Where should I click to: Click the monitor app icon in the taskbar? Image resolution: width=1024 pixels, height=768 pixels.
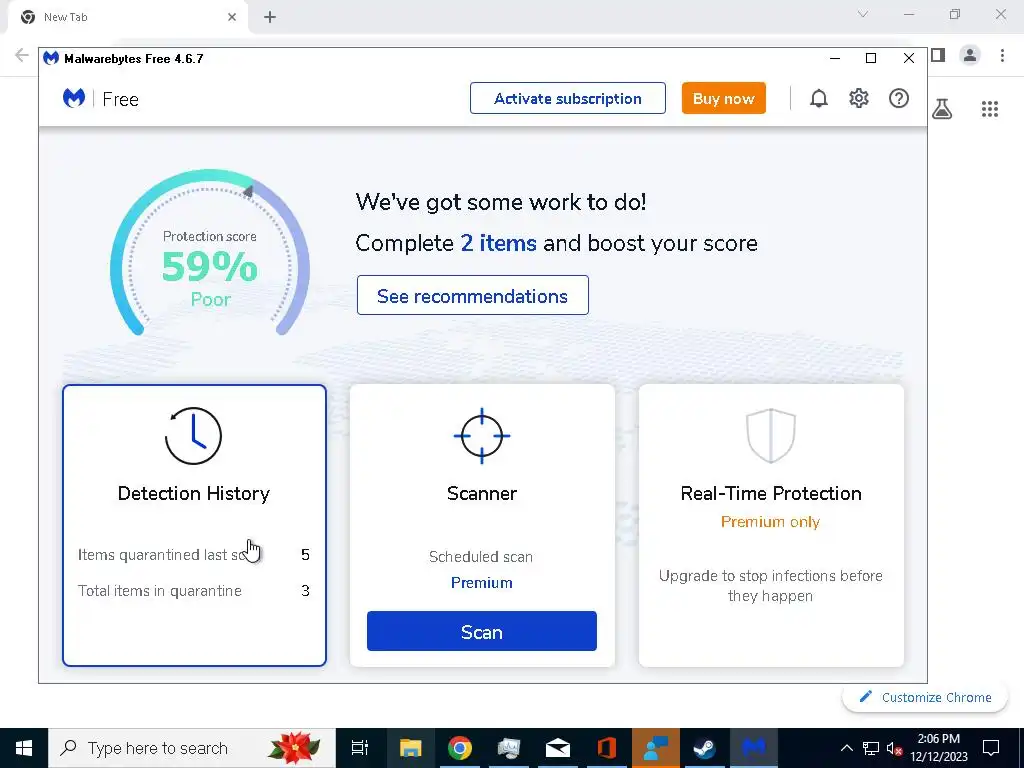coord(509,748)
